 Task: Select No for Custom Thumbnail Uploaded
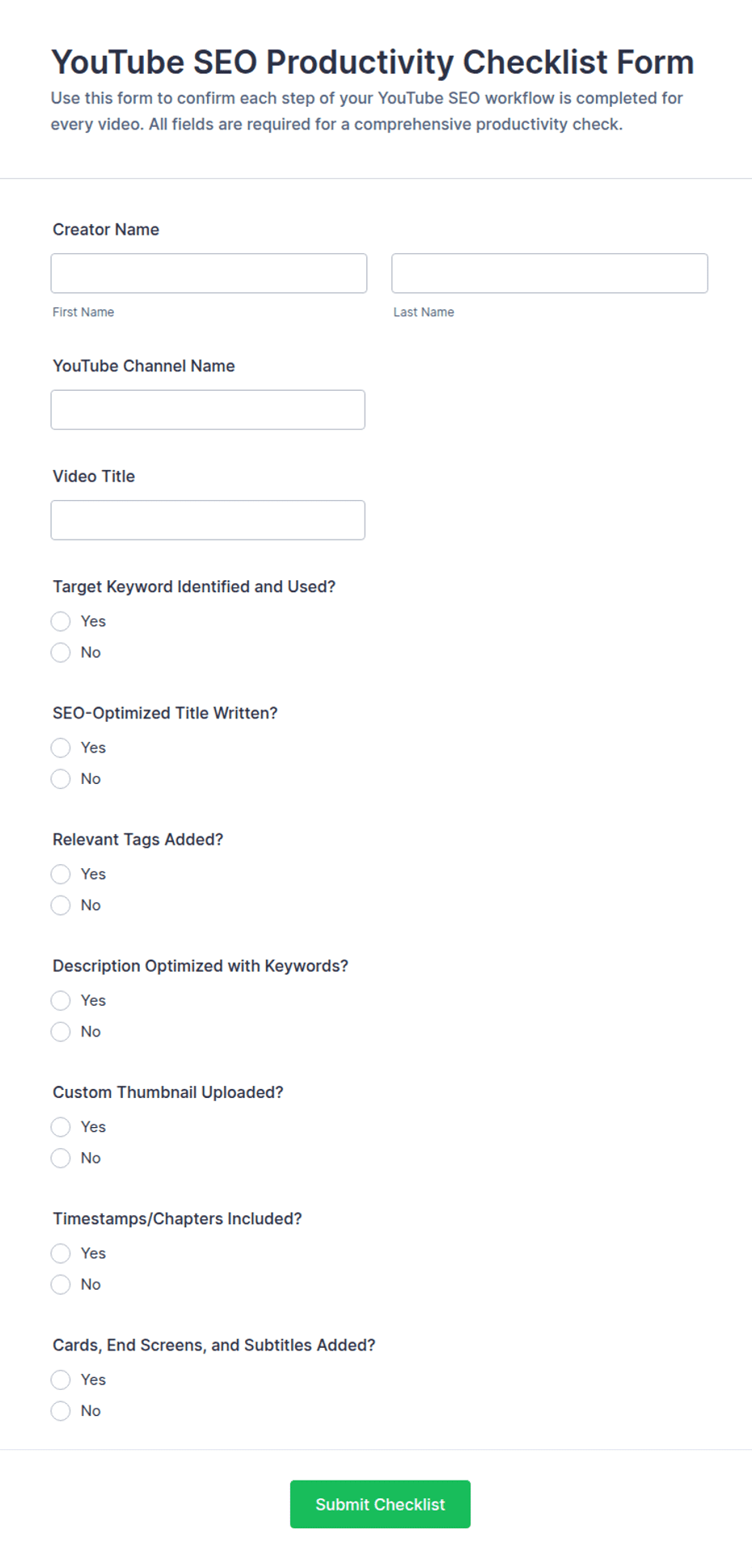(x=61, y=1157)
